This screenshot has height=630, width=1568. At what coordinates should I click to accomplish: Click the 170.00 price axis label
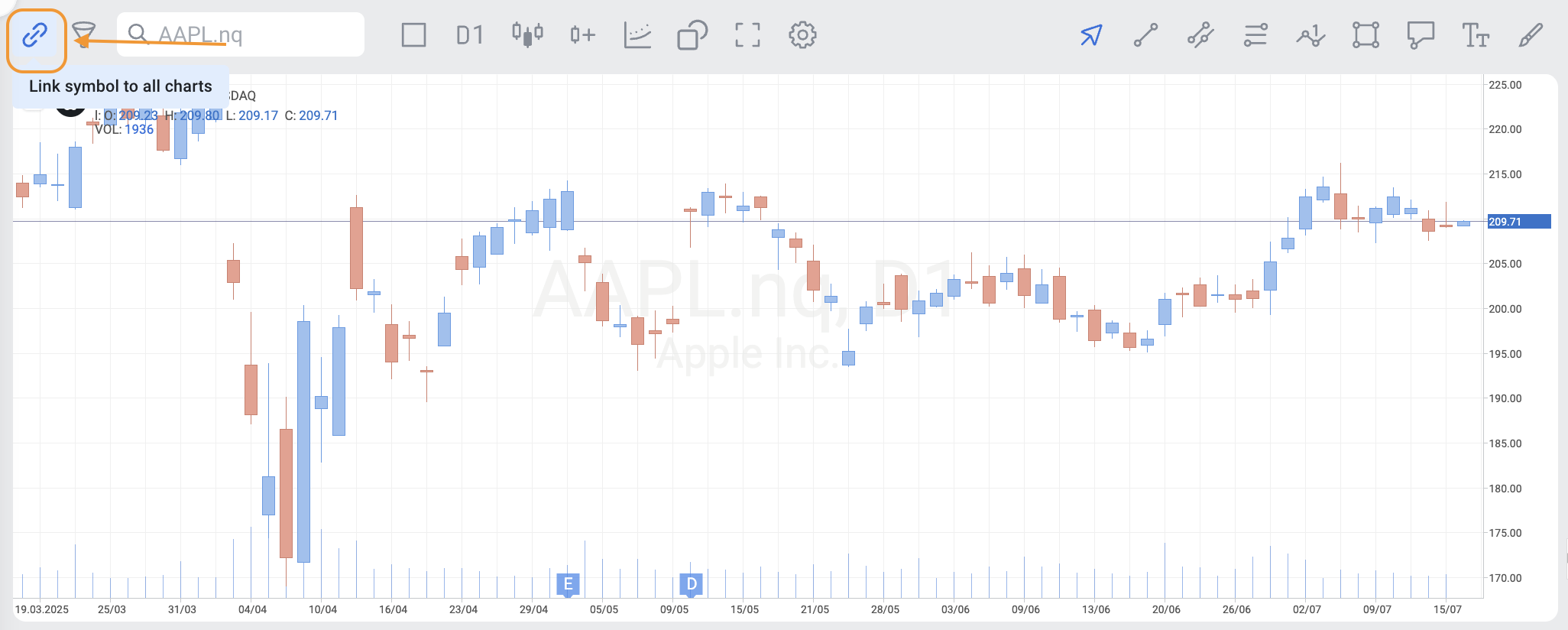tap(1505, 578)
